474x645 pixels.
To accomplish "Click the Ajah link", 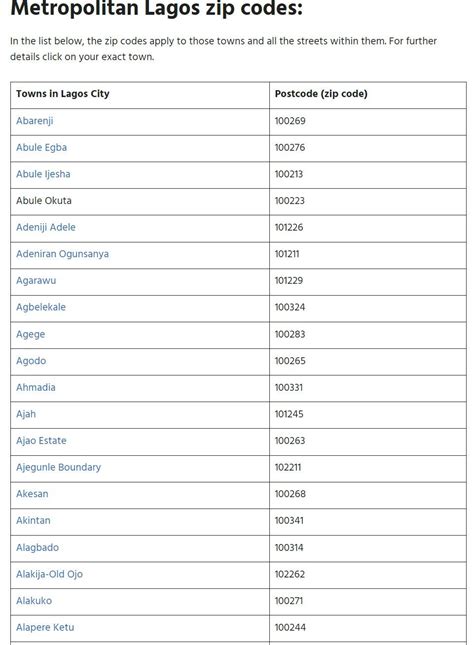I will click(x=26, y=414).
